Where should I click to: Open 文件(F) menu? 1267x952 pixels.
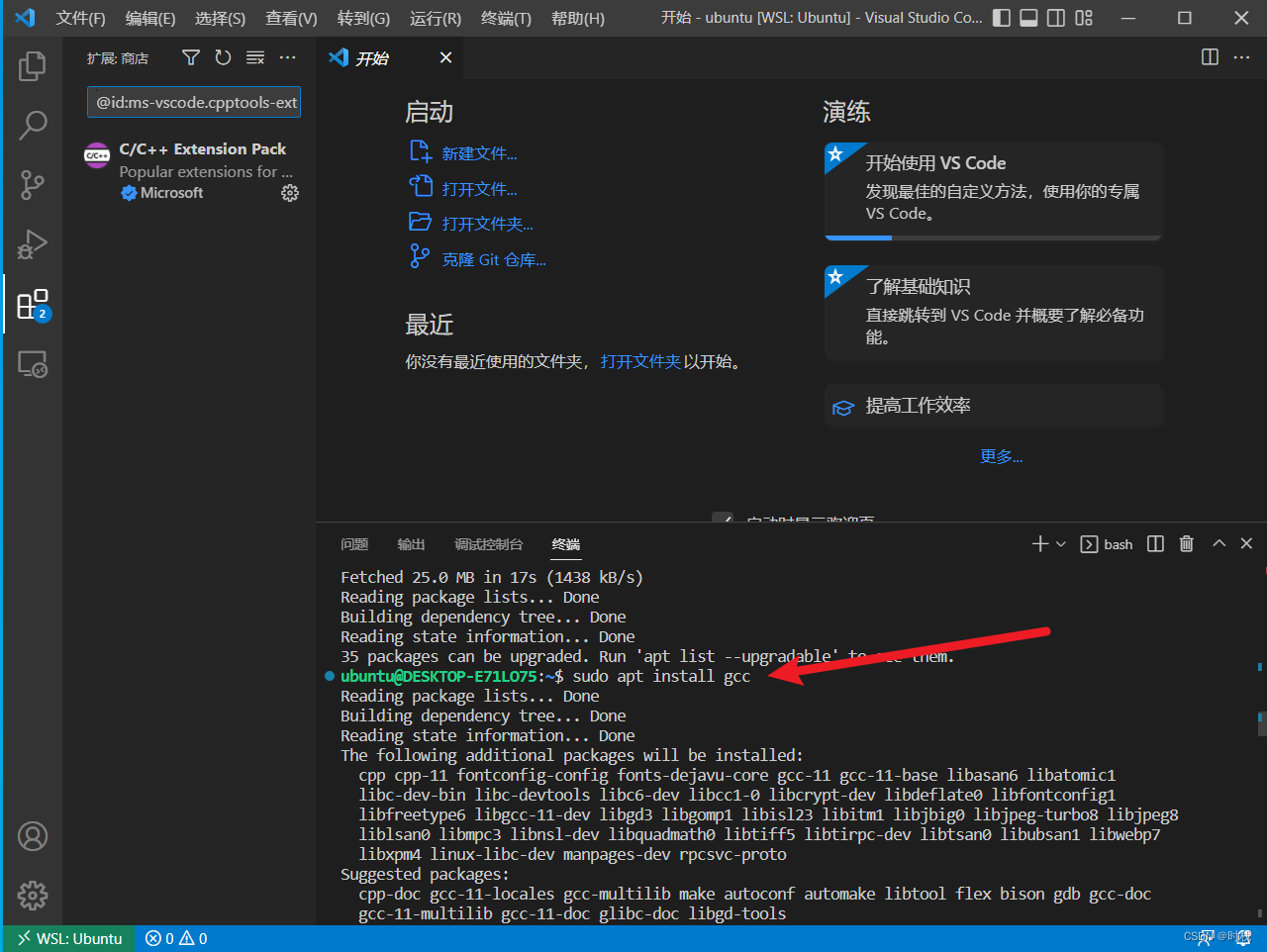80,18
